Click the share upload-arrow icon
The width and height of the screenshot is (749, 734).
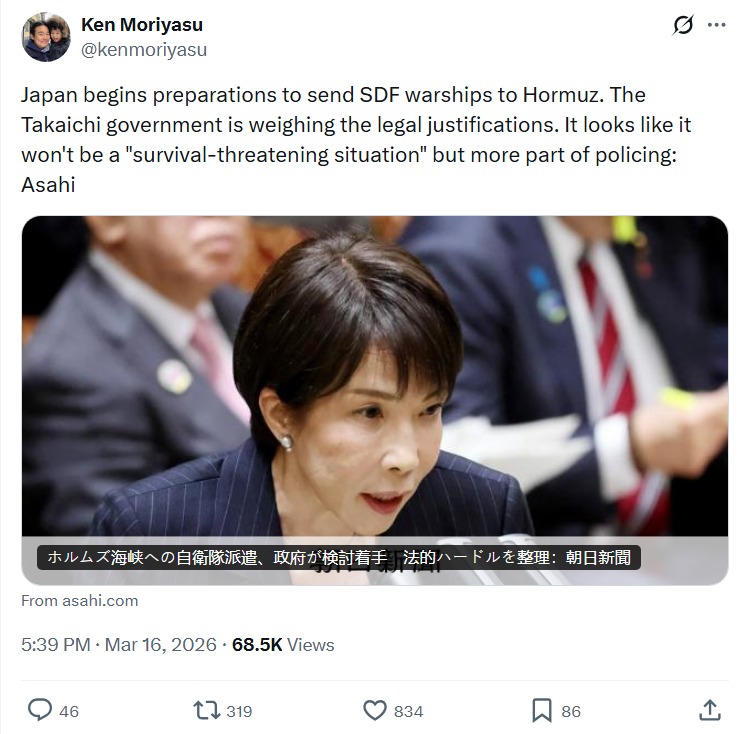(x=710, y=711)
